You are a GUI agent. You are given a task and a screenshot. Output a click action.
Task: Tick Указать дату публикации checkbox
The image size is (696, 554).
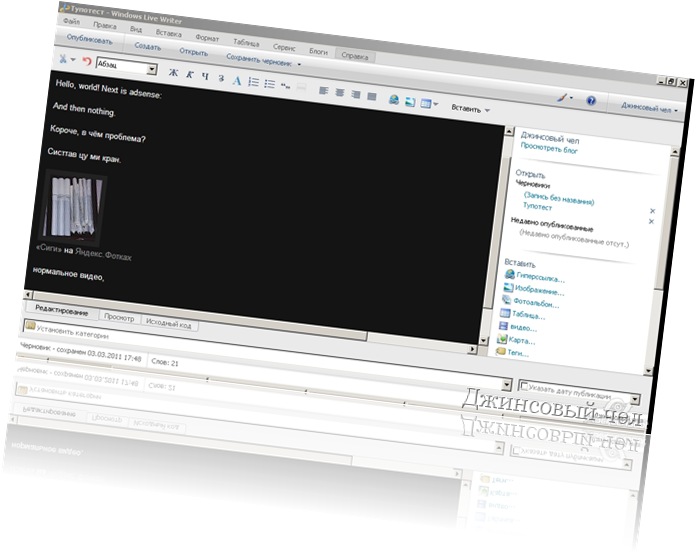(x=524, y=386)
